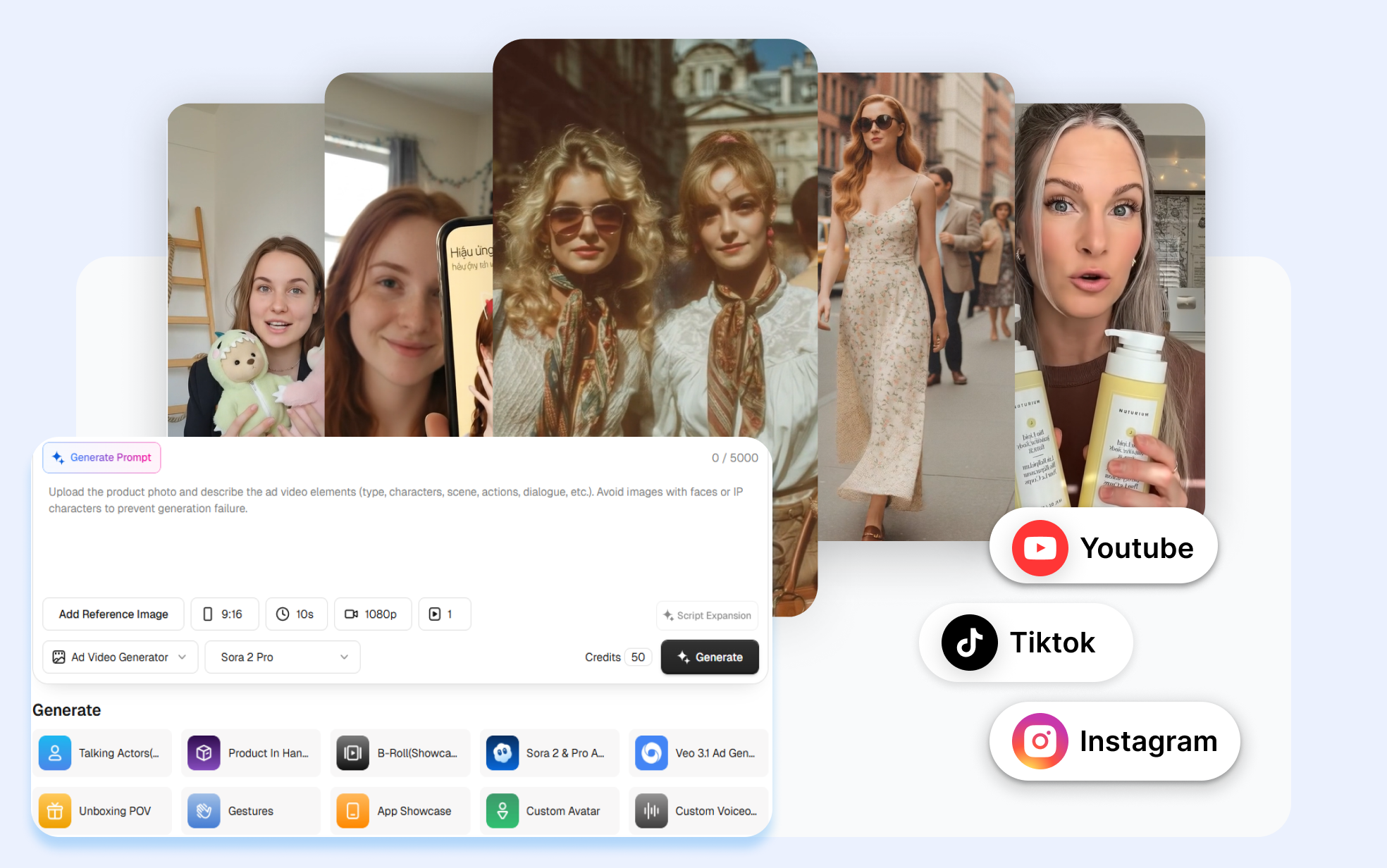Open the Sora 2 & Pro Ad tool
1387x868 pixels.
pyautogui.click(x=550, y=753)
